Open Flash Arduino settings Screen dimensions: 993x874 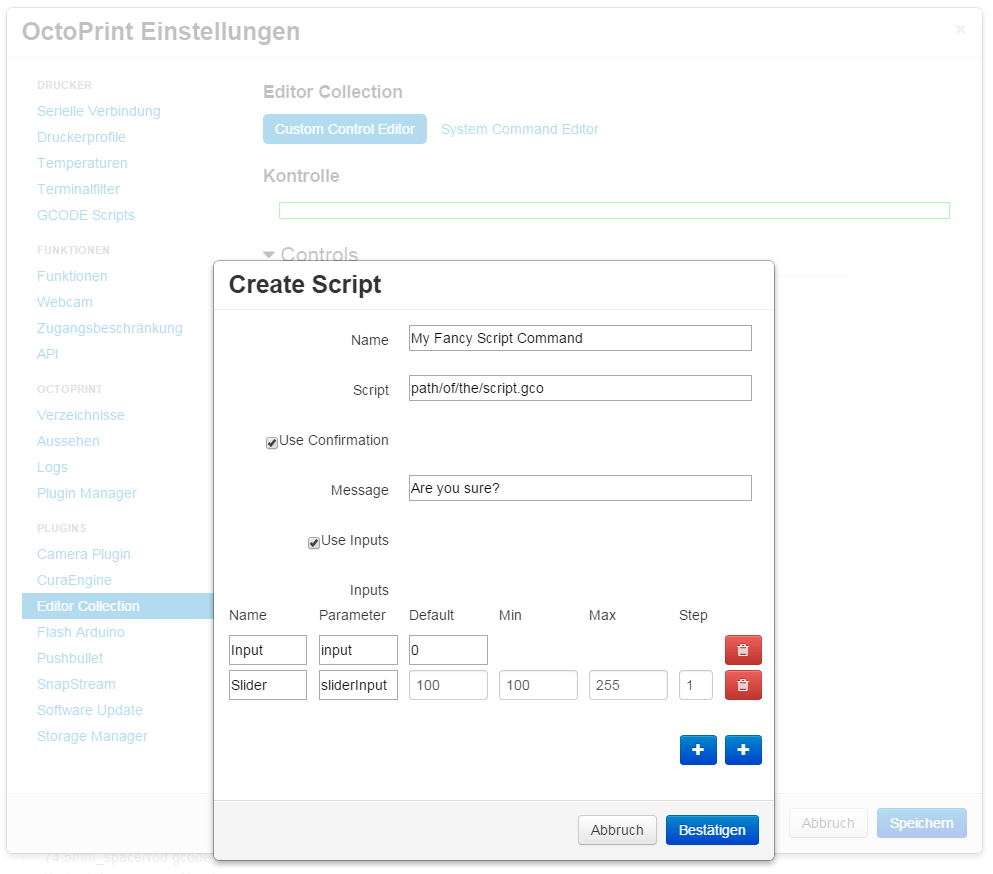80,632
